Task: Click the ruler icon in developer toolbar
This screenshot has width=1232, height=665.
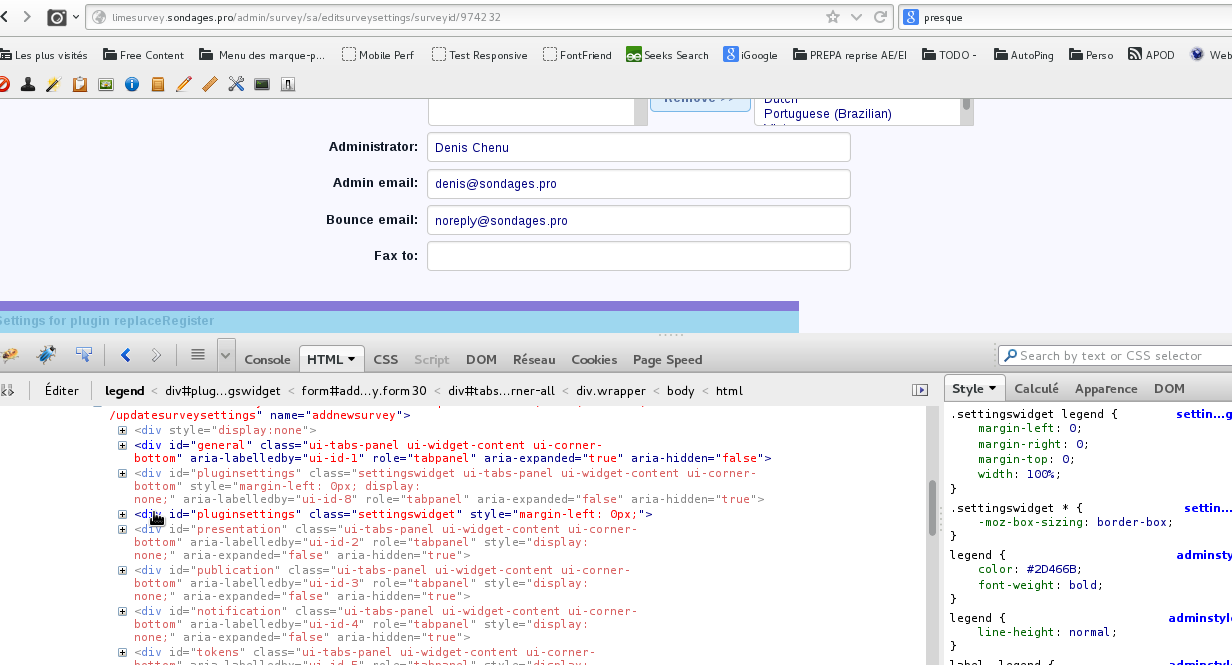Action: point(209,85)
